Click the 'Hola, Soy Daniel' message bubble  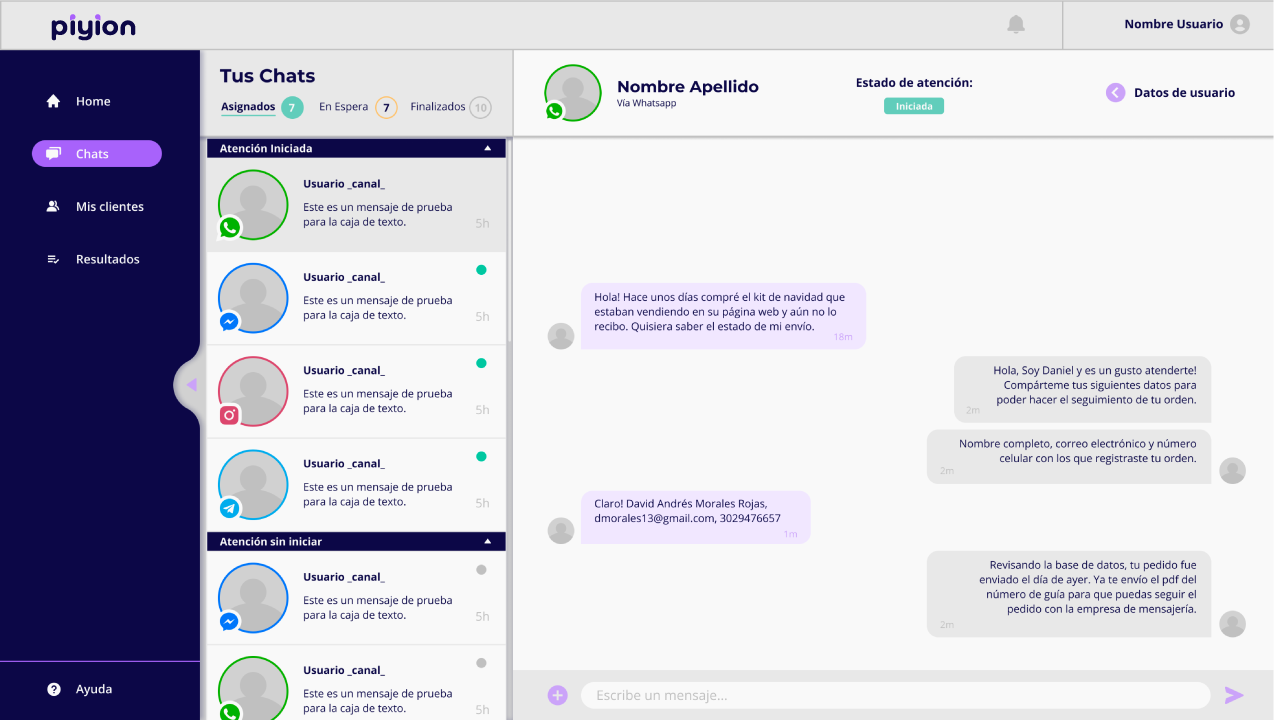pos(1082,389)
